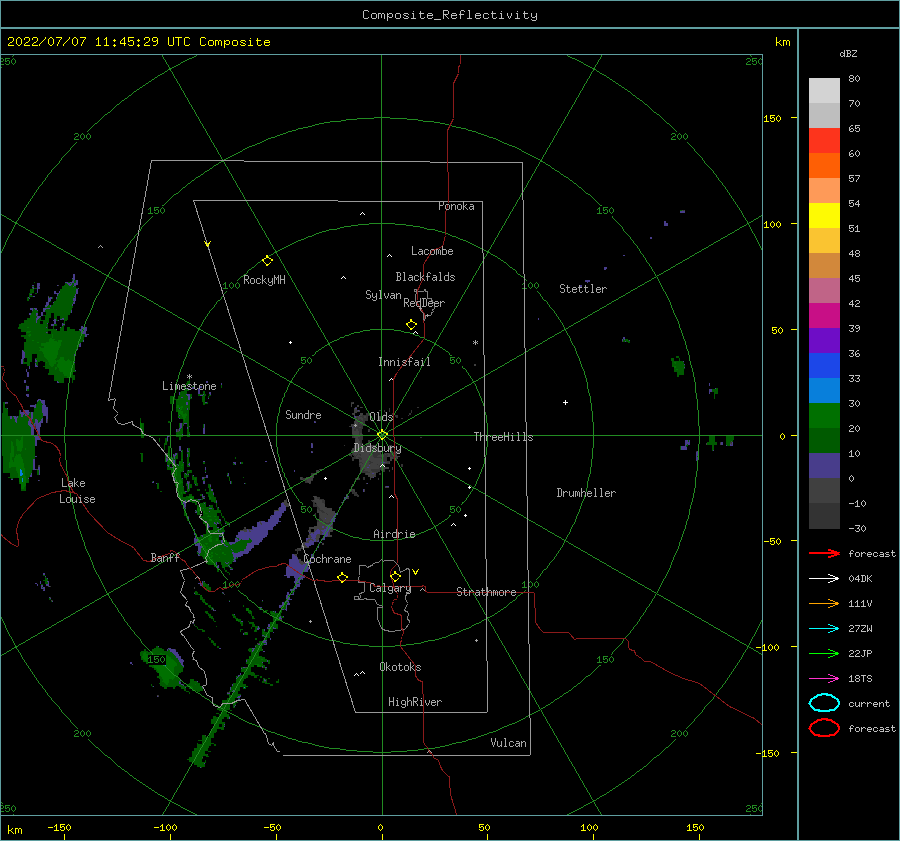
Task: Click the timestamp 2022/07/07 11:45:29 UTC Composite
Action: coord(138,42)
